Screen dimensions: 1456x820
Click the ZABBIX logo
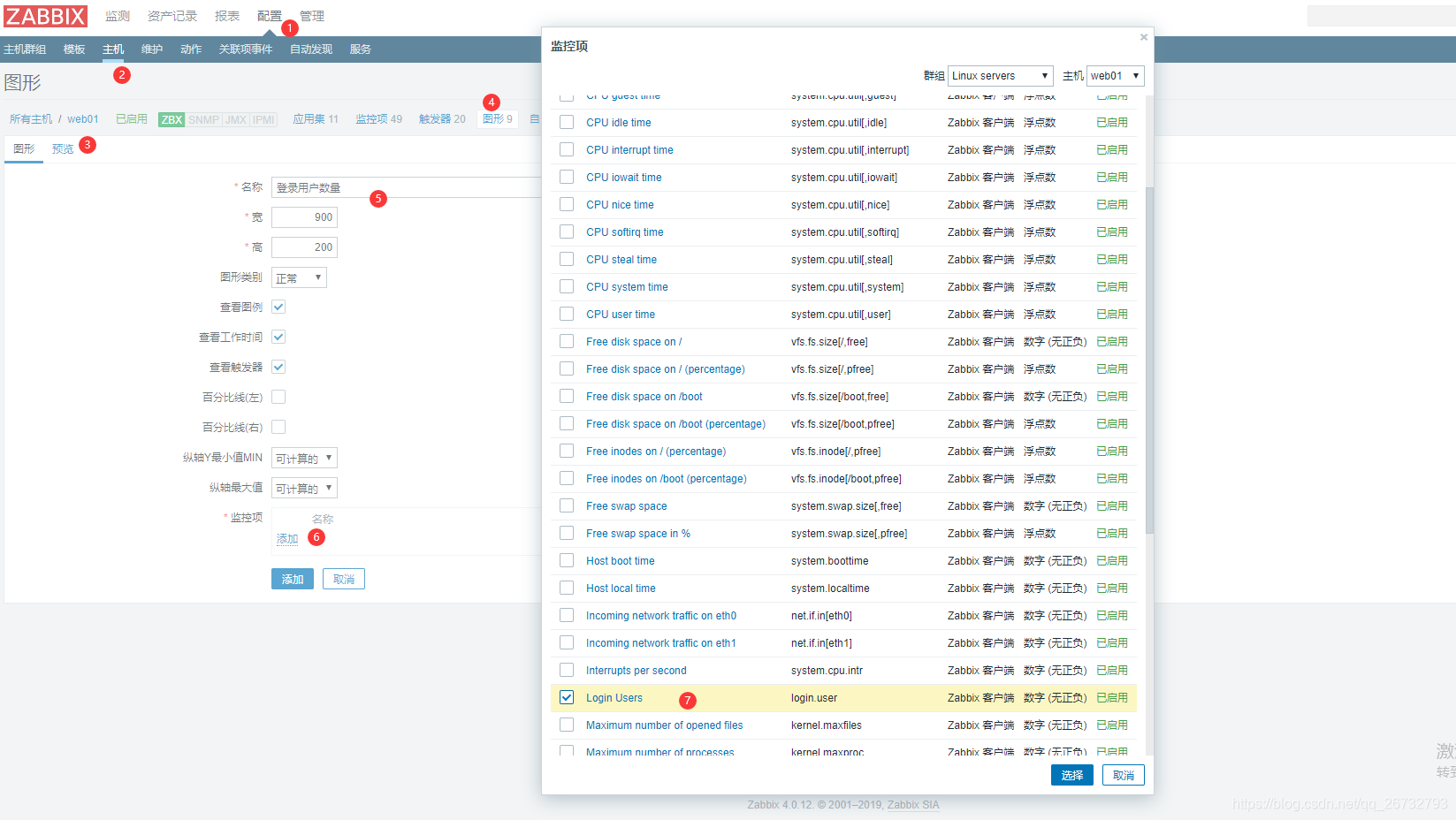[x=45, y=16]
